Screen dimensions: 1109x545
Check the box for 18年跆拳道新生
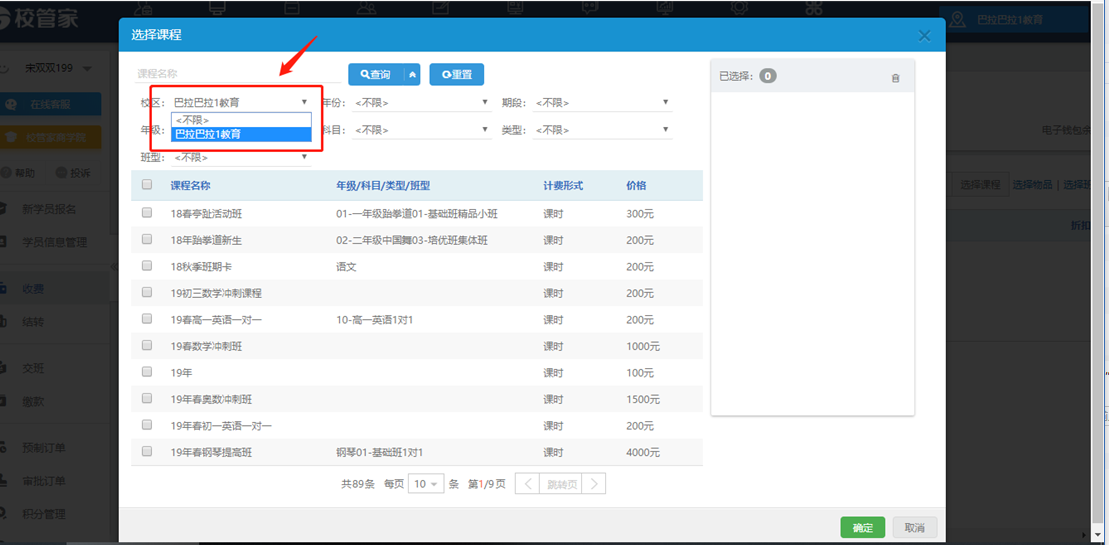click(147, 239)
